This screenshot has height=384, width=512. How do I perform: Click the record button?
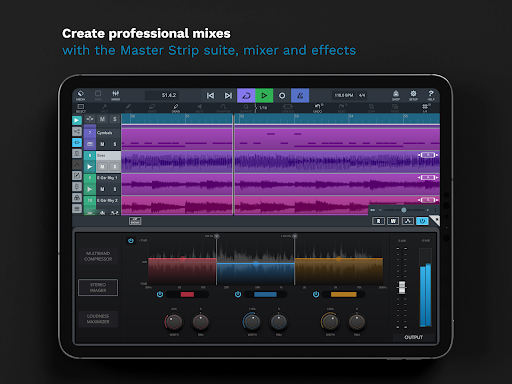click(x=282, y=96)
